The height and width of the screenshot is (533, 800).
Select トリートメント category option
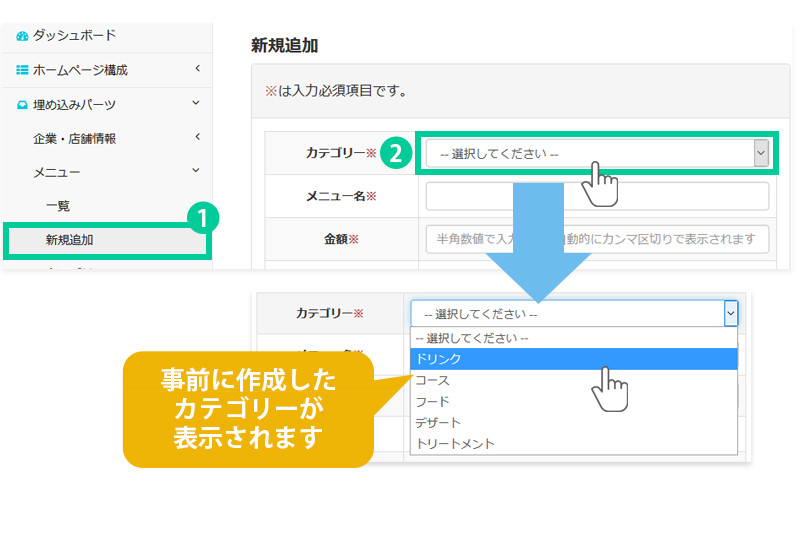pyautogui.click(x=573, y=443)
